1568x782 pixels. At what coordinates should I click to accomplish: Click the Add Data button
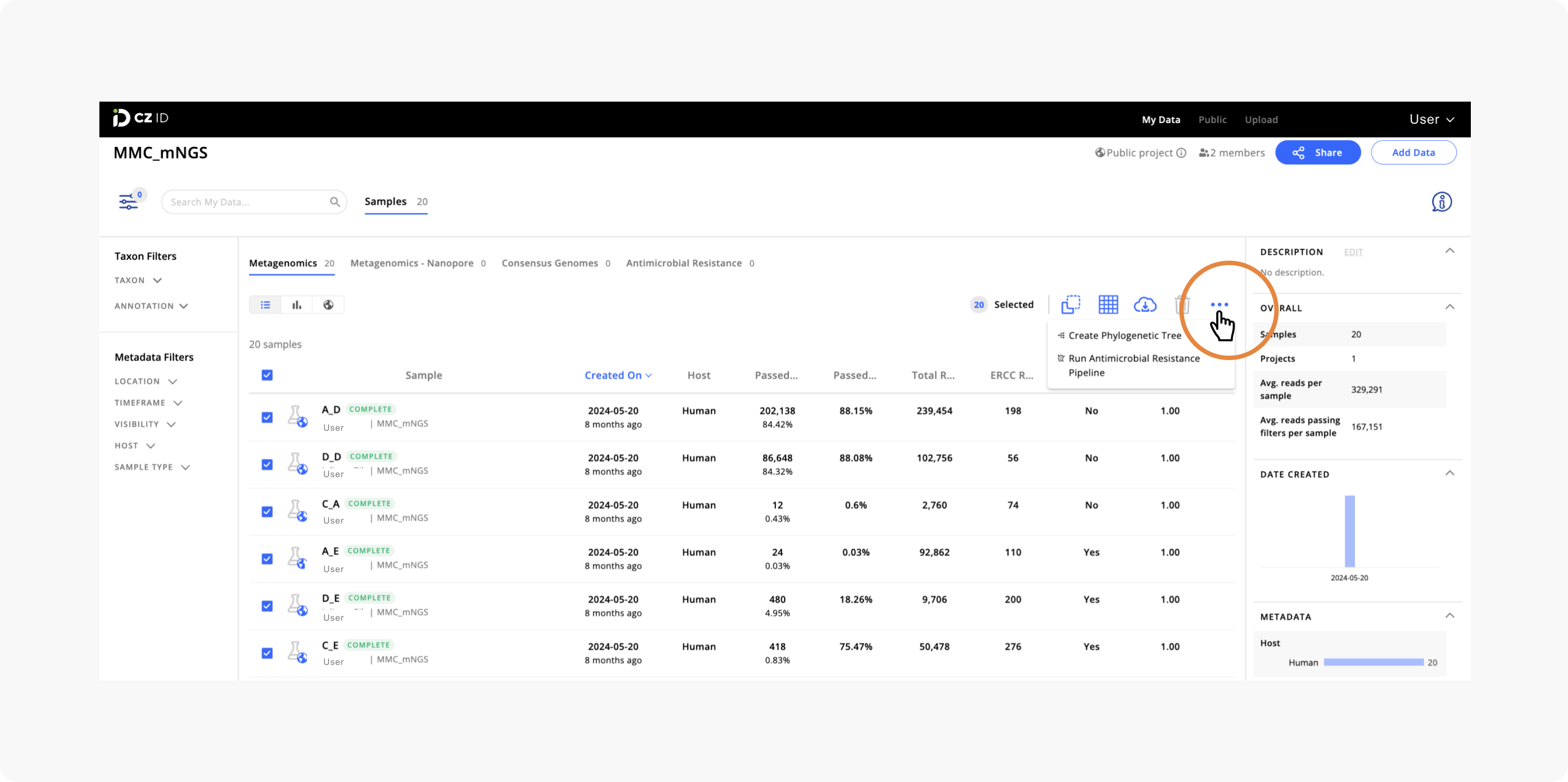pos(1413,153)
